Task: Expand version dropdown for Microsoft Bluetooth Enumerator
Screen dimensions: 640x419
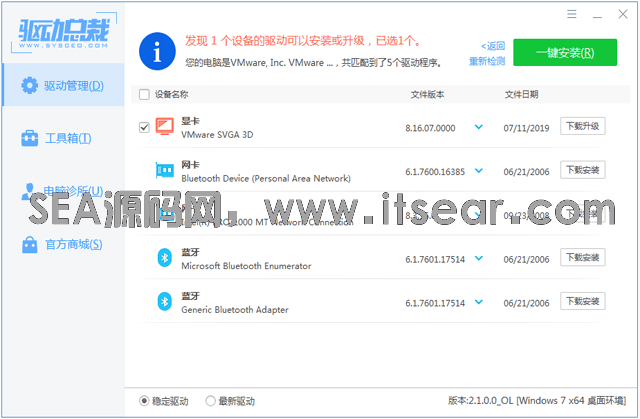Action: tap(479, 258)
